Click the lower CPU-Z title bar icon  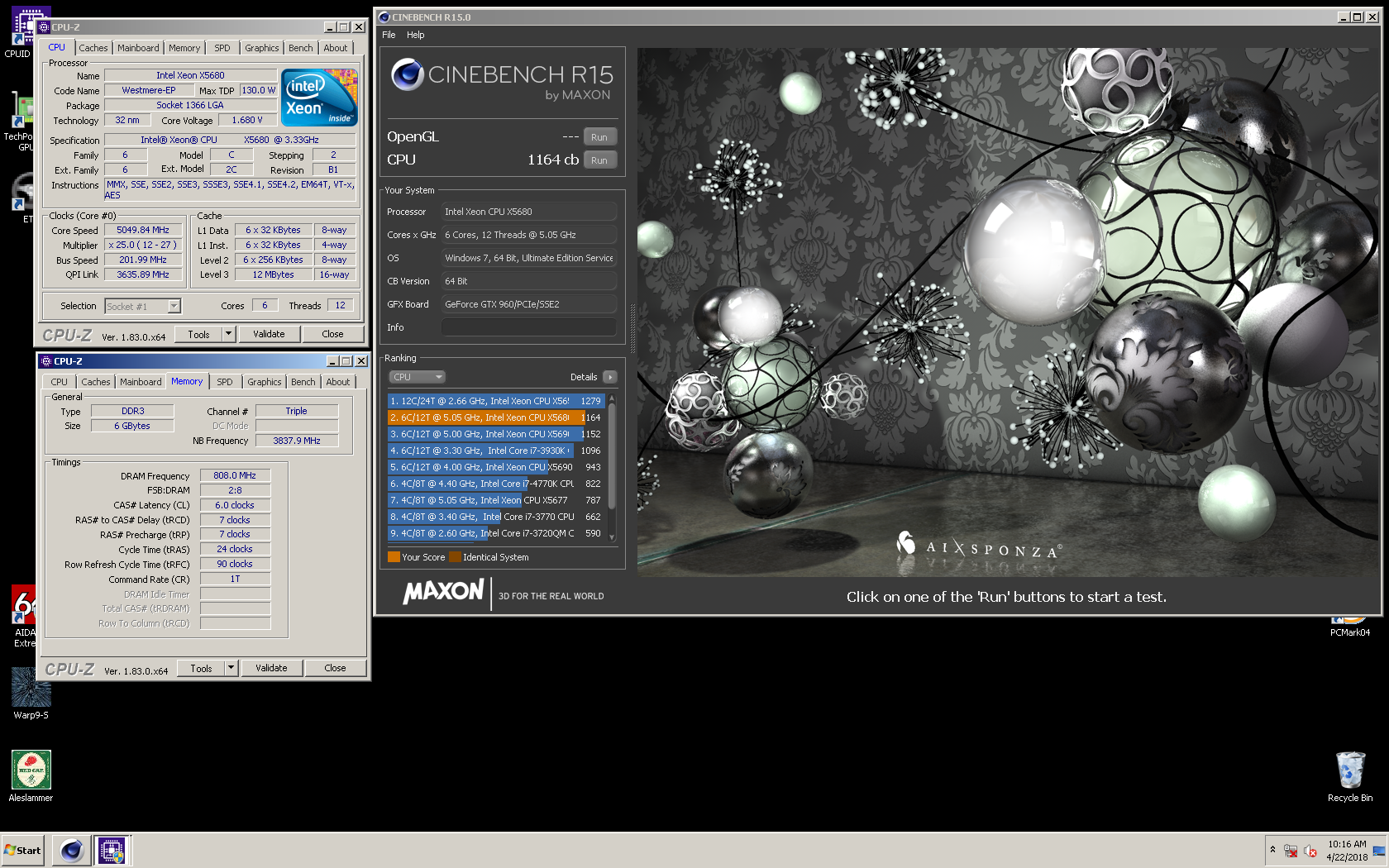click(x=46, y=361)
